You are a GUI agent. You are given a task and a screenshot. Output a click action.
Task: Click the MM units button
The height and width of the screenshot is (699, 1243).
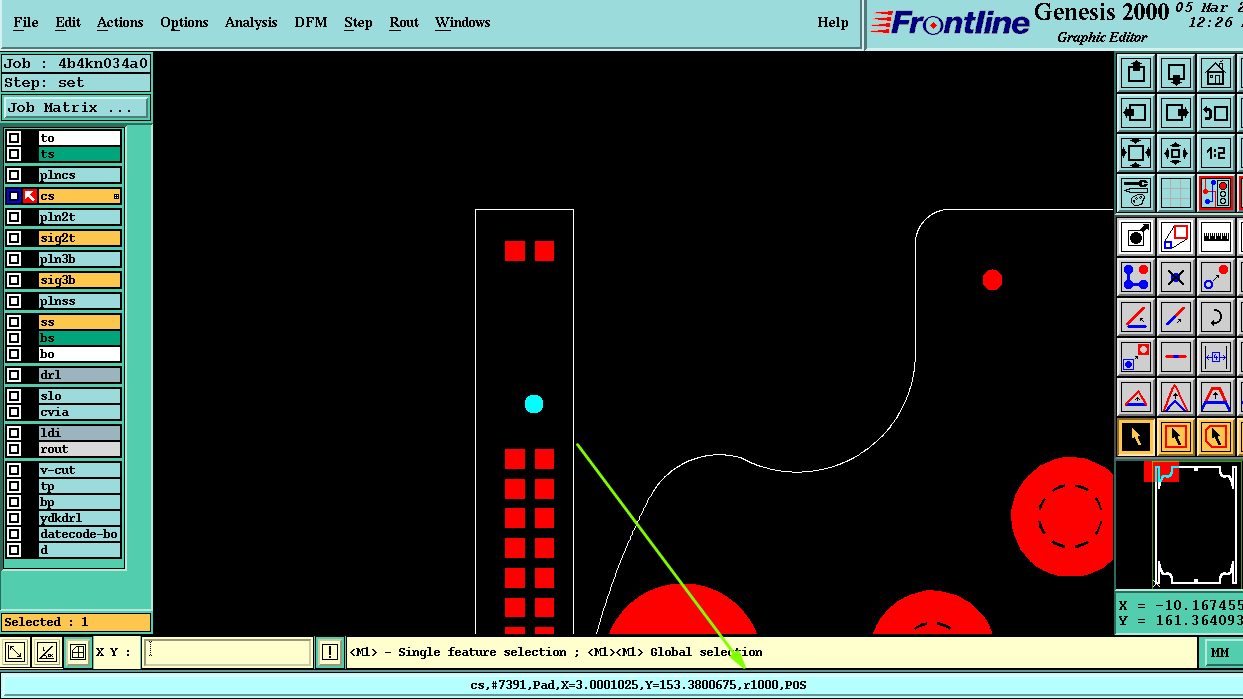click(x=1220, y=653)
